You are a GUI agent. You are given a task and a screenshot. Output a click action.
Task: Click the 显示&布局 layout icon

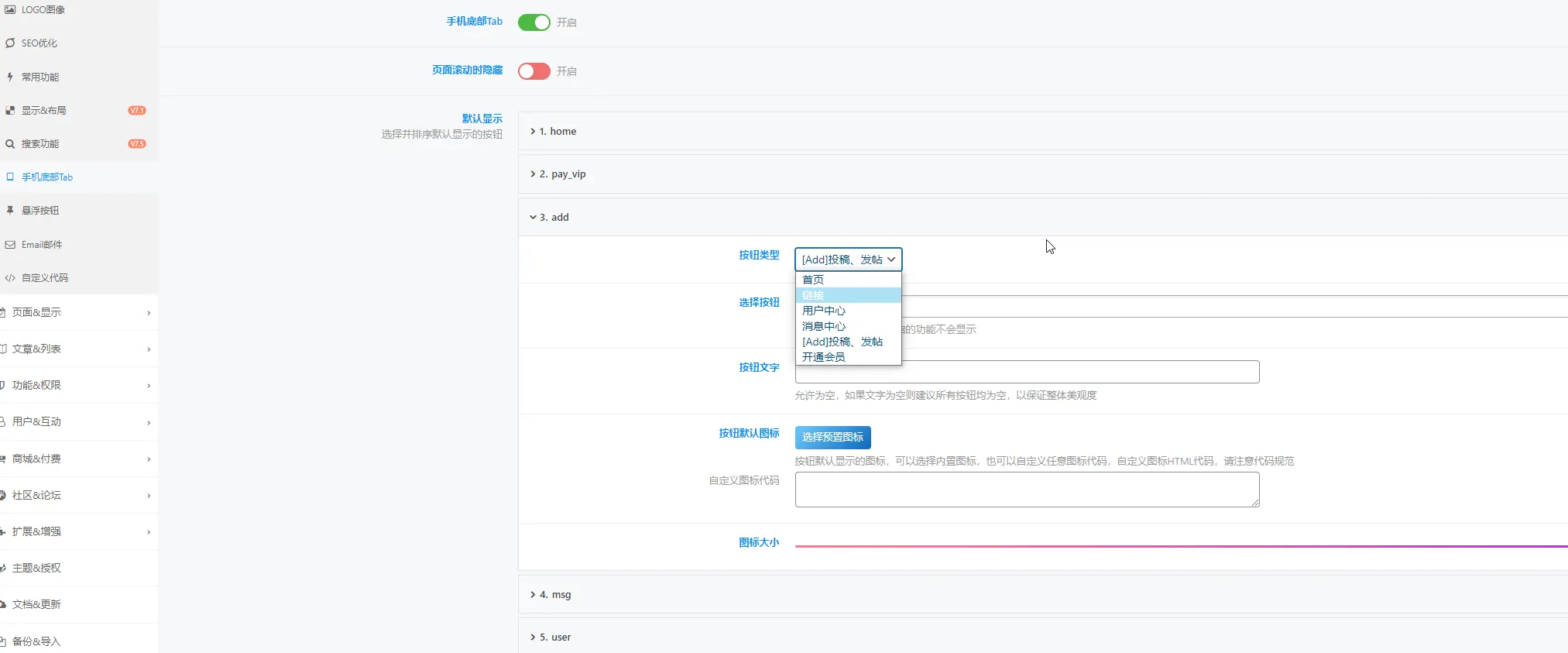(10, 111)
